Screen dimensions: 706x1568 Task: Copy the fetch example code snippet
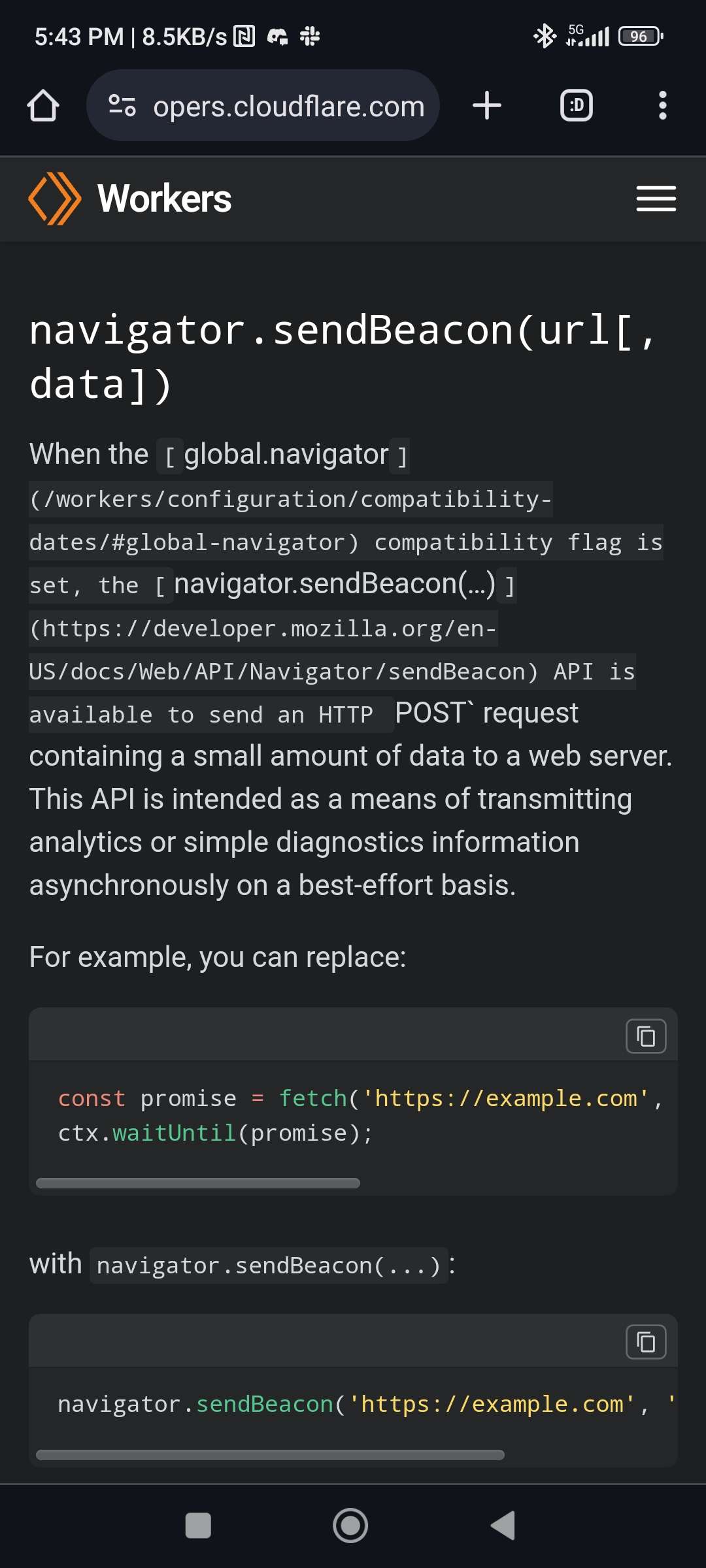point(645,1036)
